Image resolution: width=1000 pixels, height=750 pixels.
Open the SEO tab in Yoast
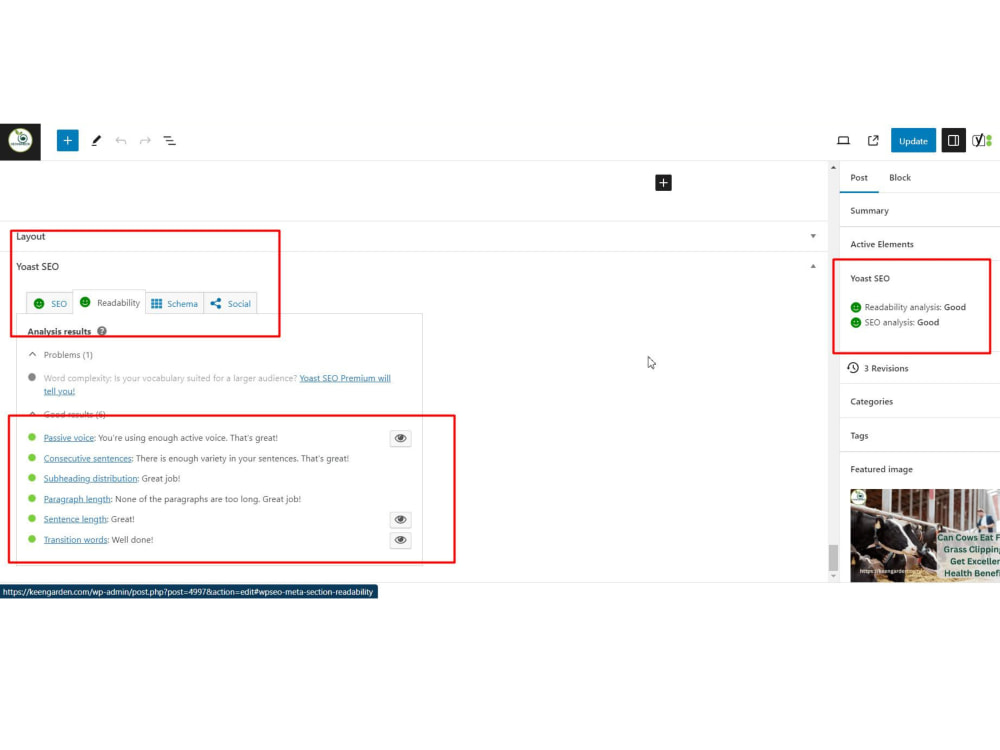click(x=50, y=304)
